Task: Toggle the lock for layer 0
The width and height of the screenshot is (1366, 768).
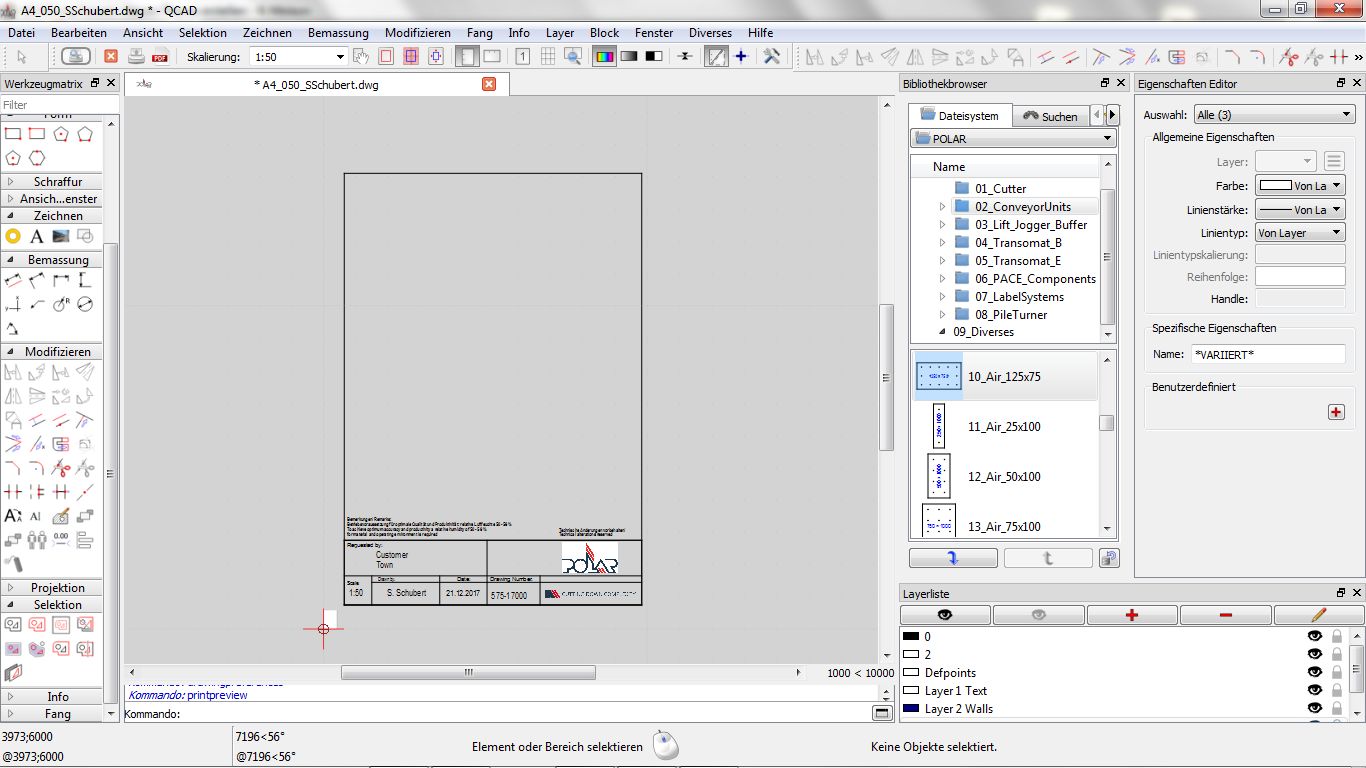Action: pyautogui.click(x=1336, y=637)
